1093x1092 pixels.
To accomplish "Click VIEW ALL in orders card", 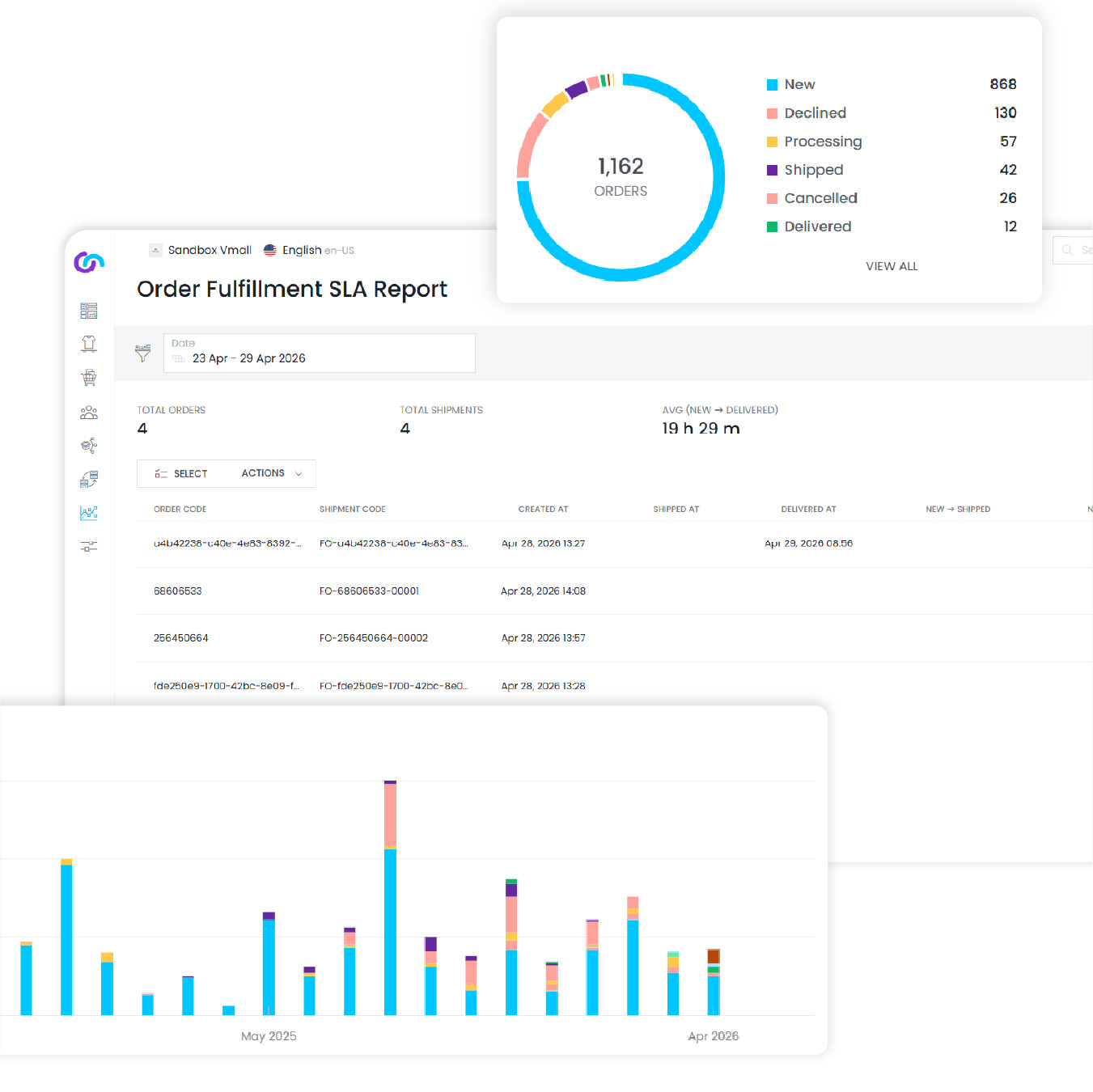I will [892, 266].
